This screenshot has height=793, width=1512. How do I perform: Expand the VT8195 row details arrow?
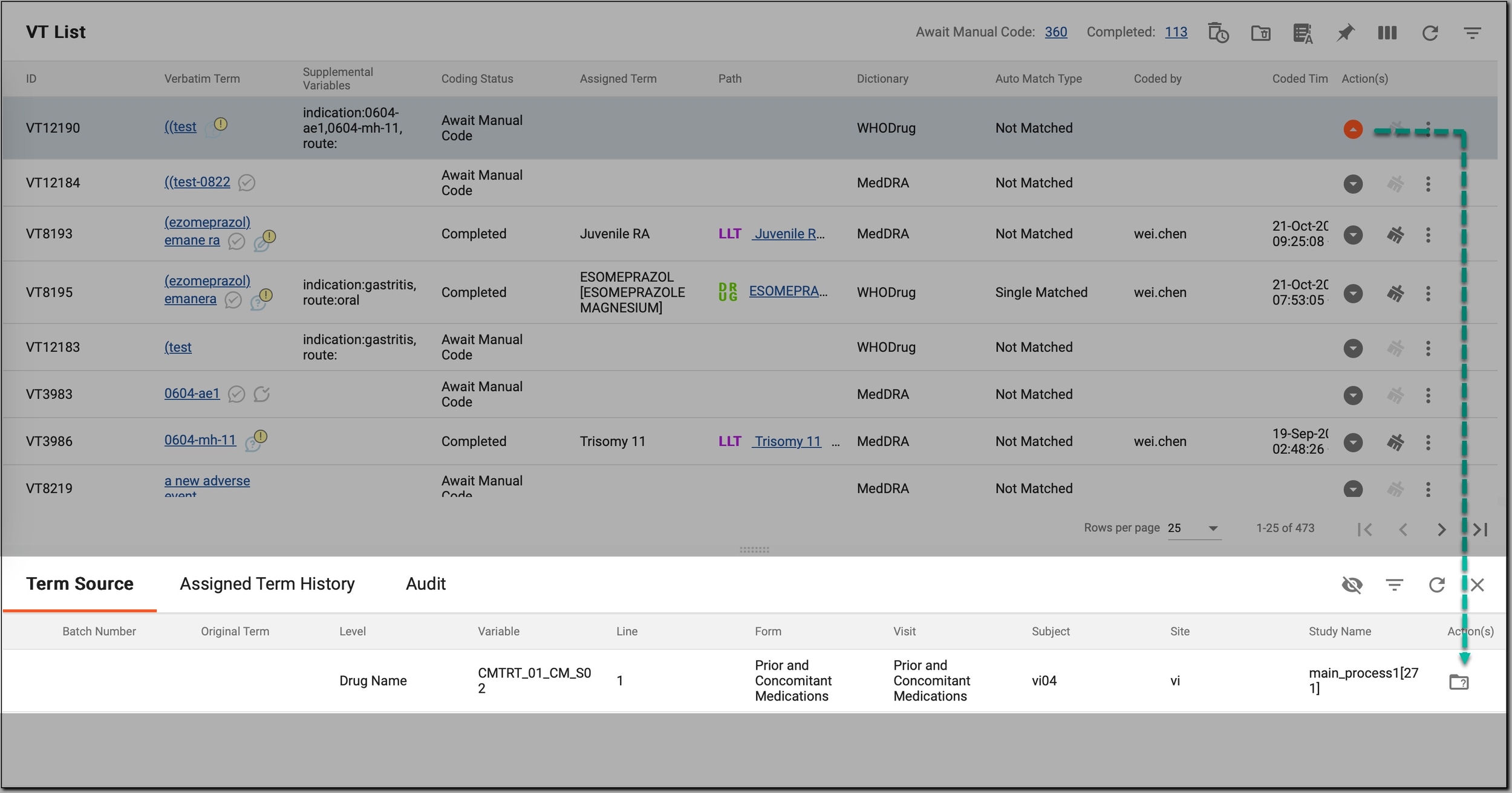[x=1353, y=294]
